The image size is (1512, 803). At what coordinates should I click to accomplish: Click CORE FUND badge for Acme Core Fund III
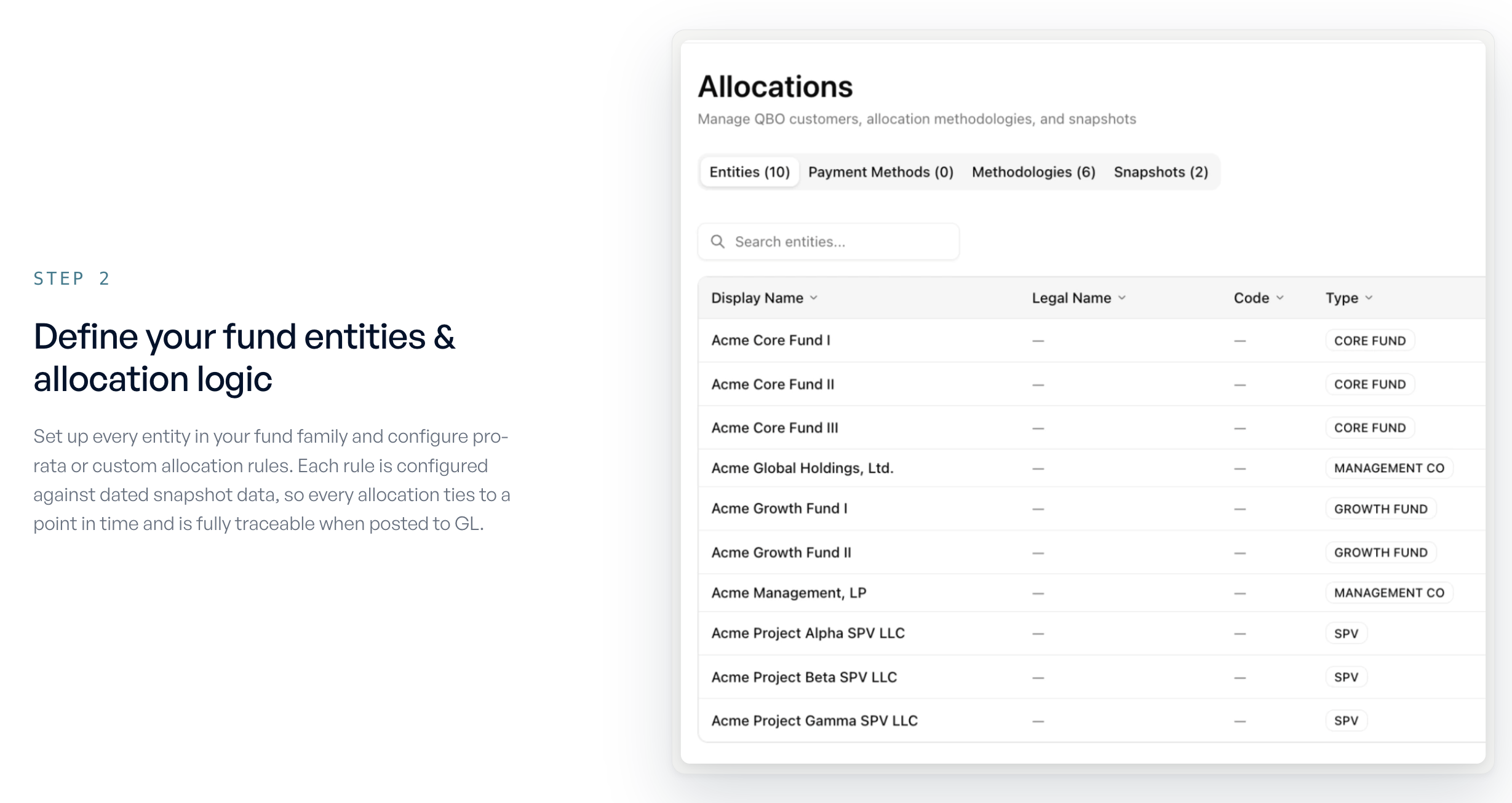coord(1370,428)
